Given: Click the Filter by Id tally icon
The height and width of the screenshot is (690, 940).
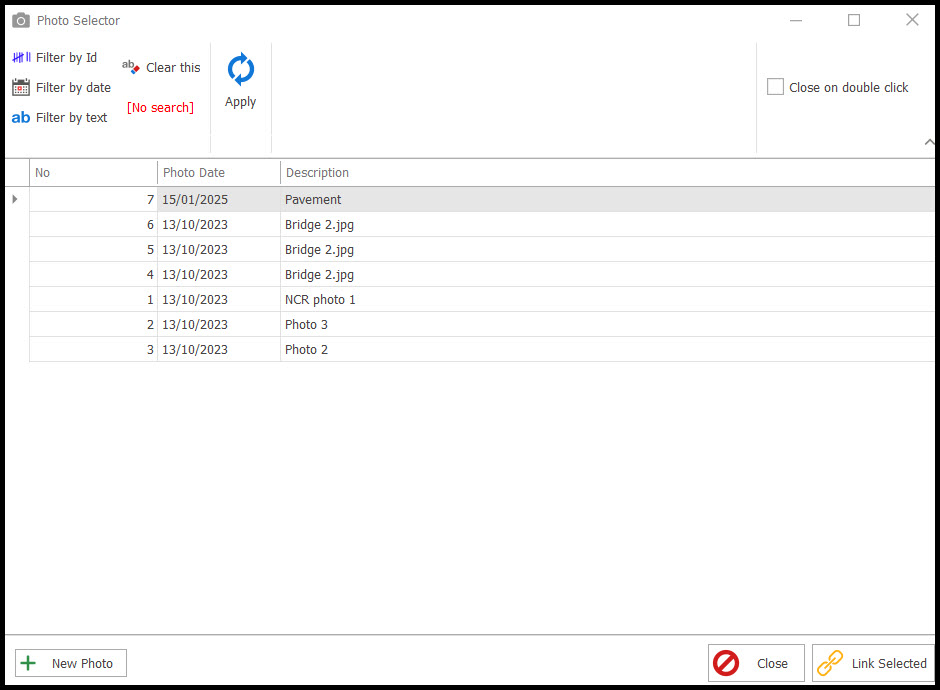Looking at the screenshot, I should point(21,58).
